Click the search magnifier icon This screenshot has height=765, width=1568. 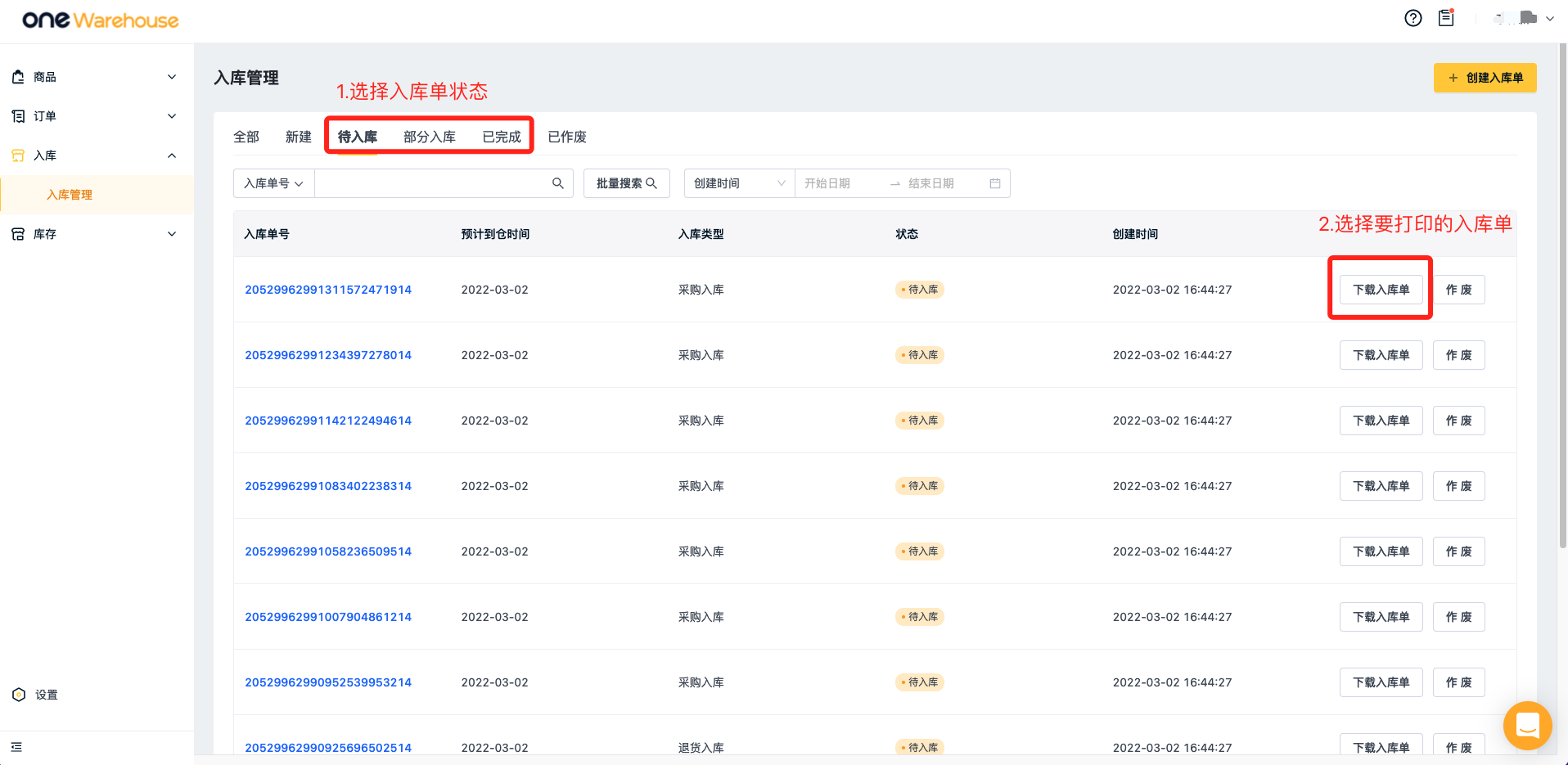(558, 183)
